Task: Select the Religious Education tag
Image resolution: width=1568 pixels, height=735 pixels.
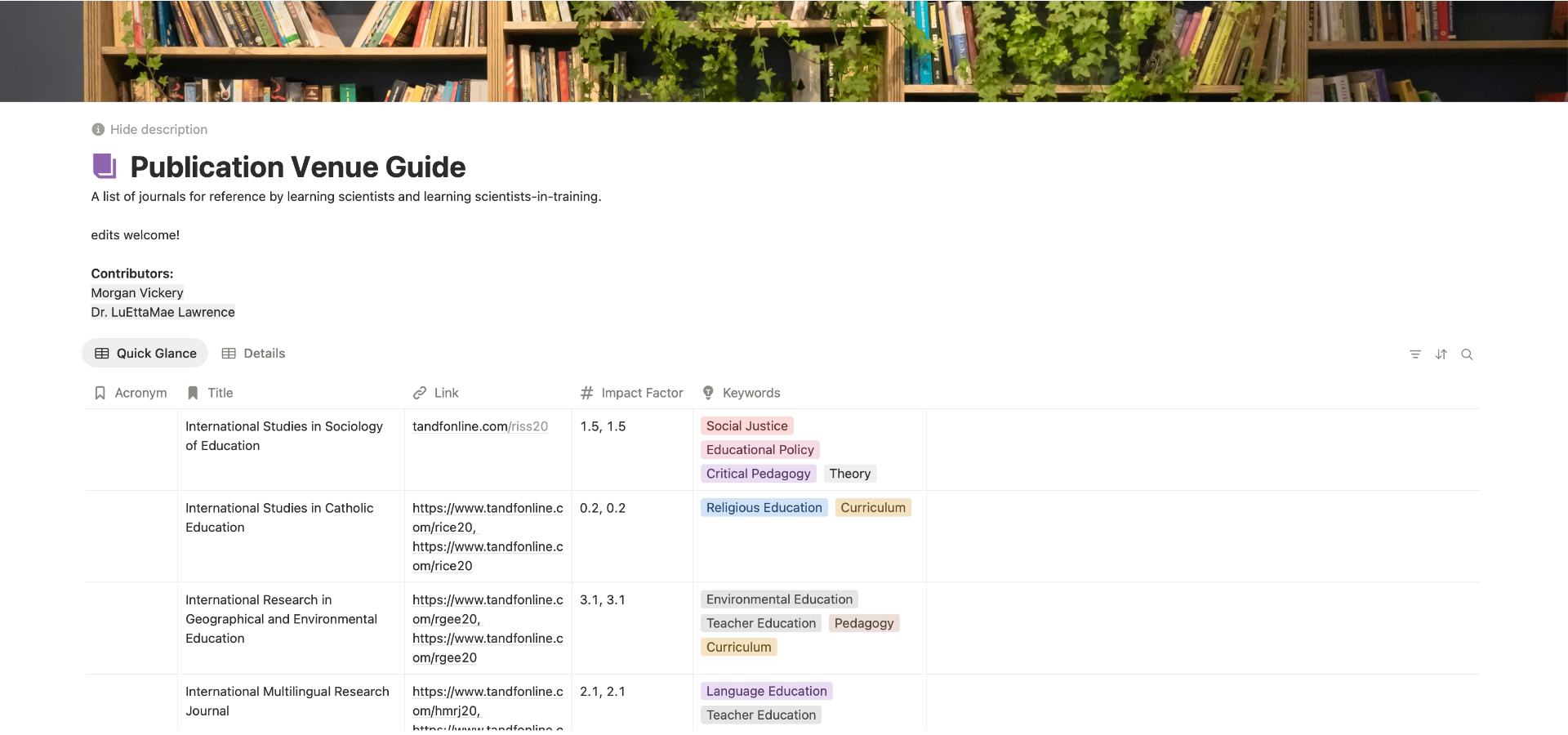Action: click(x=764, y=507)
